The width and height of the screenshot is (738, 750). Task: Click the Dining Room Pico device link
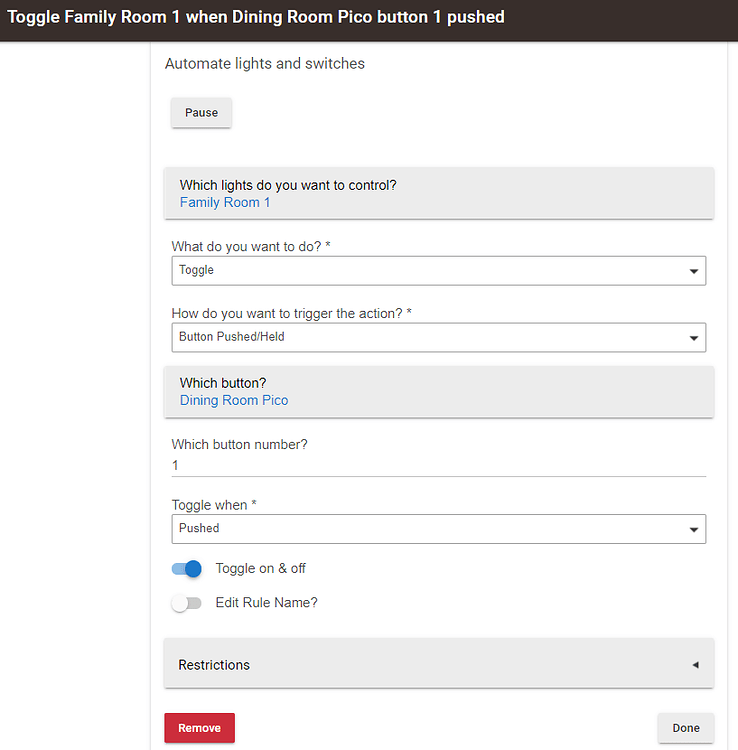pyautogui.click(x=234, y=400)
